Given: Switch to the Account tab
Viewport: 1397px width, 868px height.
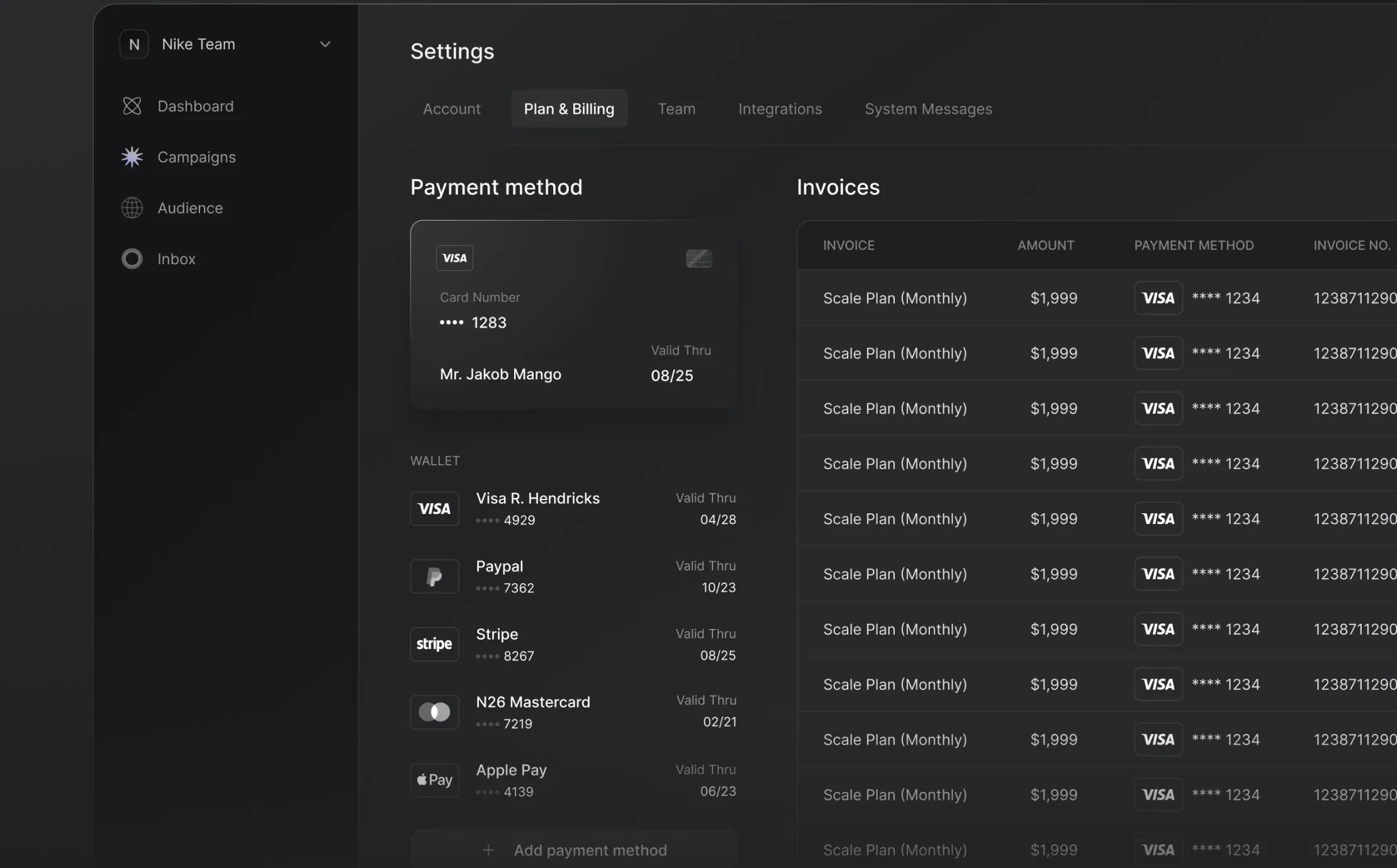Looking at the screenshot, I should 452,109.
